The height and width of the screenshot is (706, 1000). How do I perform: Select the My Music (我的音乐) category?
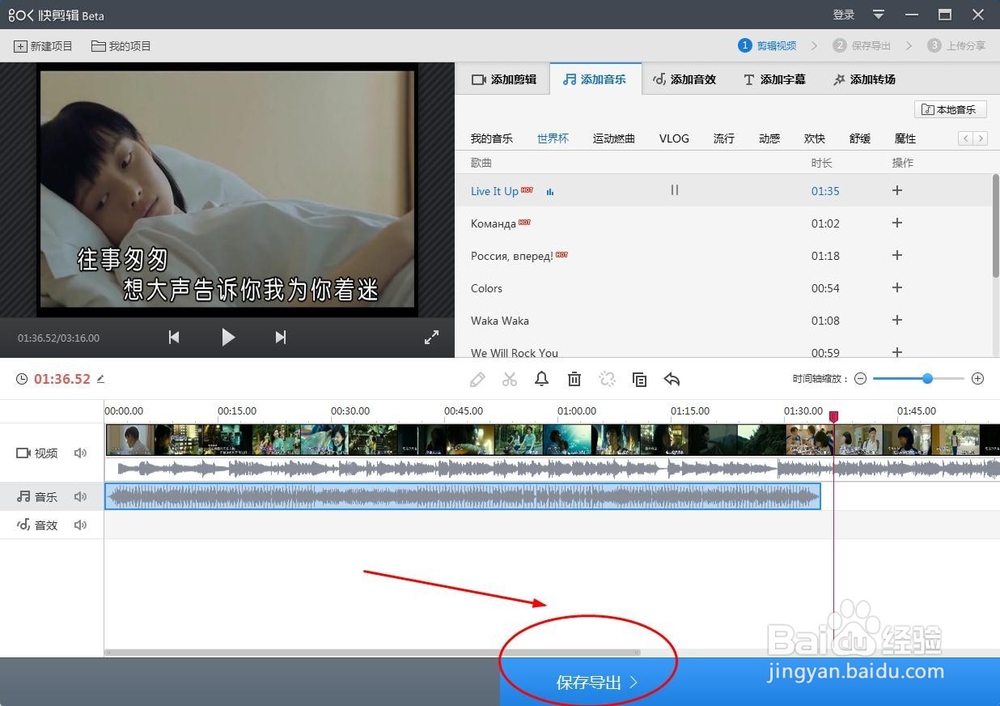tap(491, 138)
